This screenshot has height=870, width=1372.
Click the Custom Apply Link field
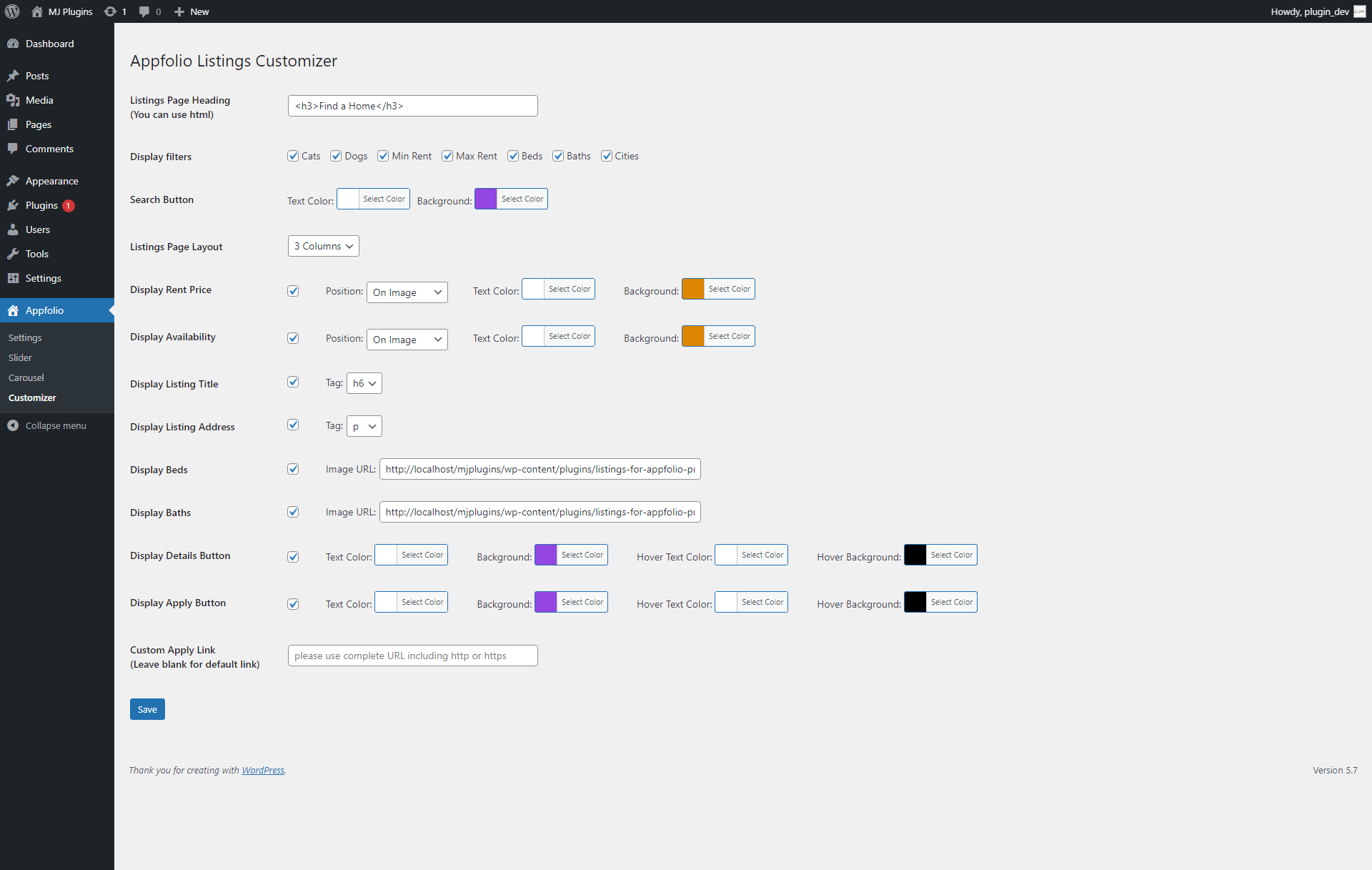(413, 656)
